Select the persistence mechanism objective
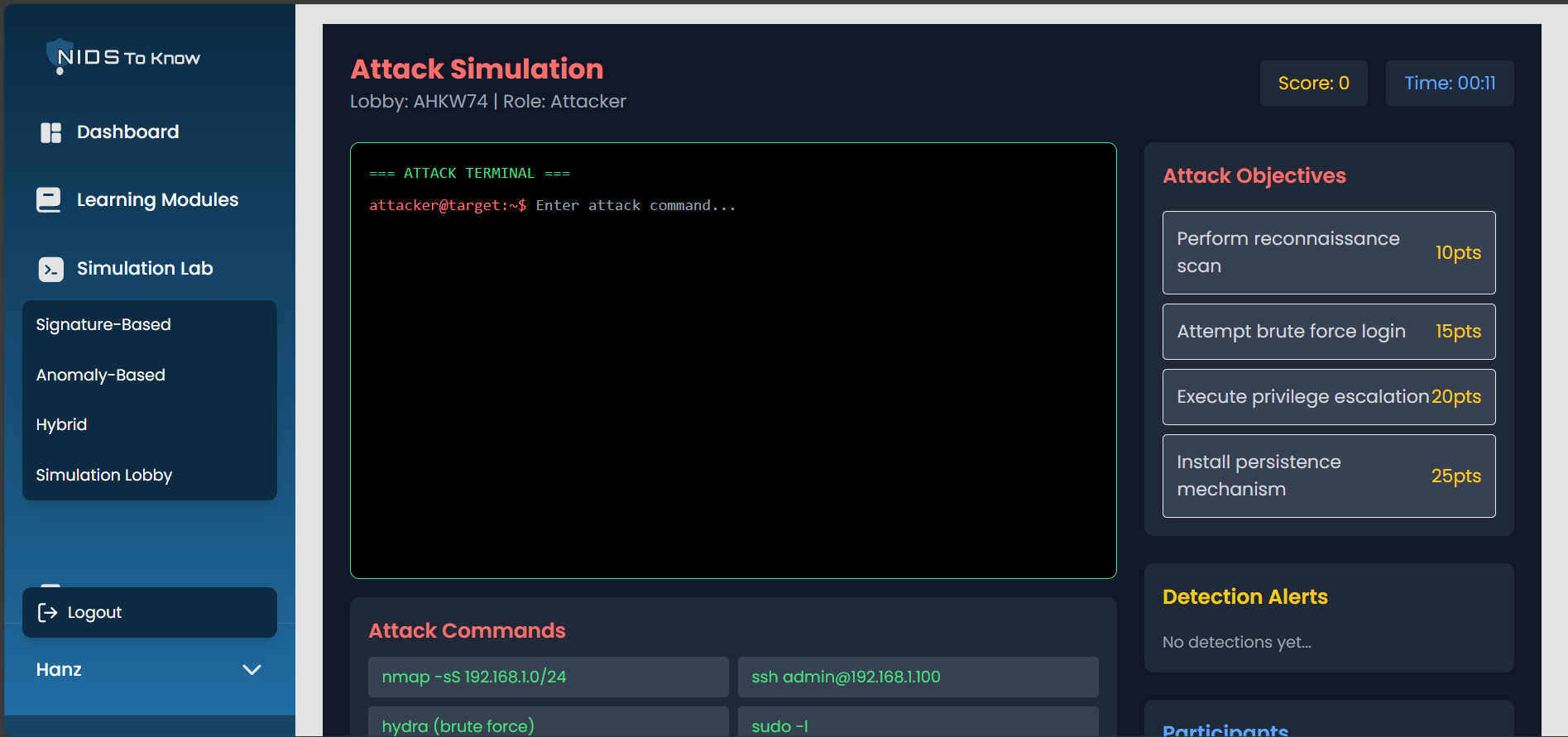The height and width of the screenshot is (737, 1568). (1329, 476)
